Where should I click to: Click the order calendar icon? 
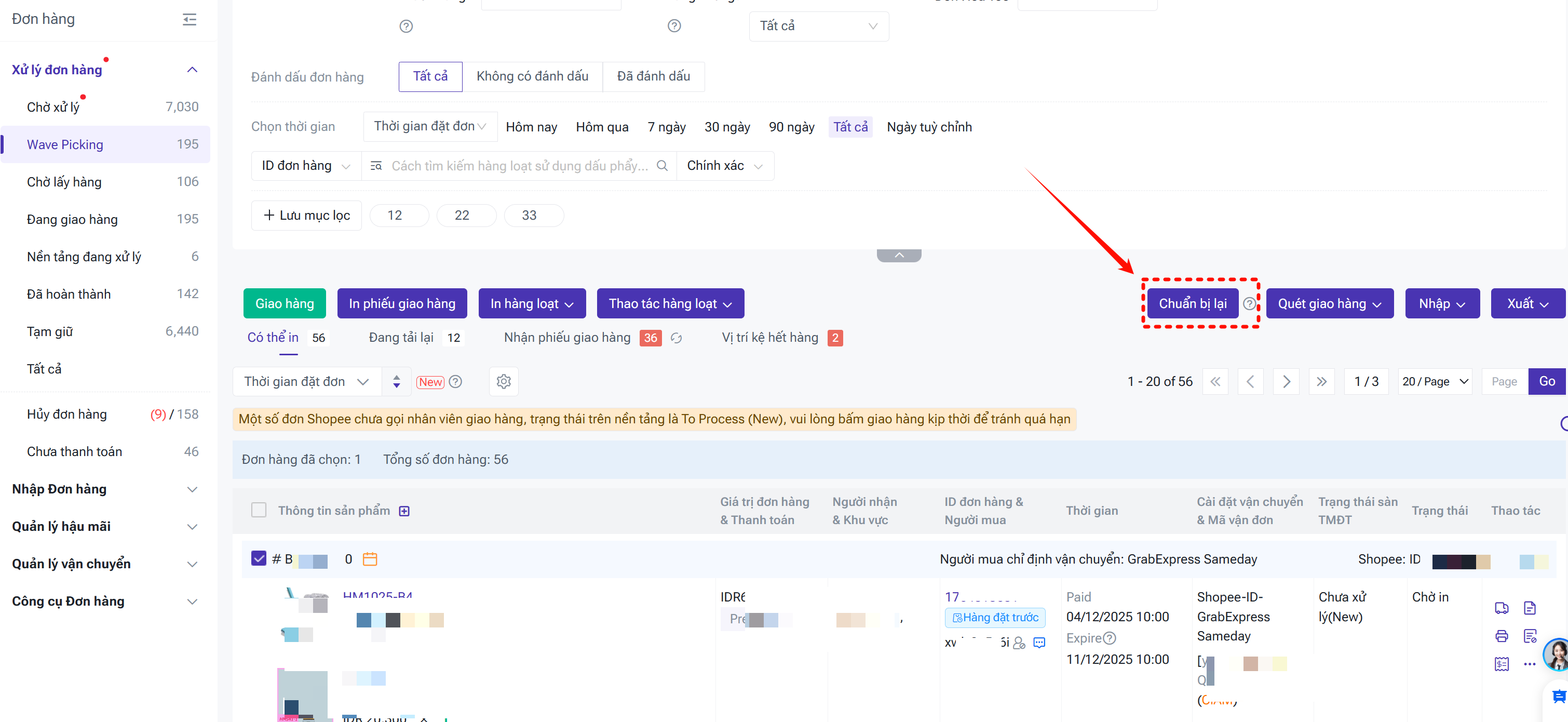click(370, 559)
